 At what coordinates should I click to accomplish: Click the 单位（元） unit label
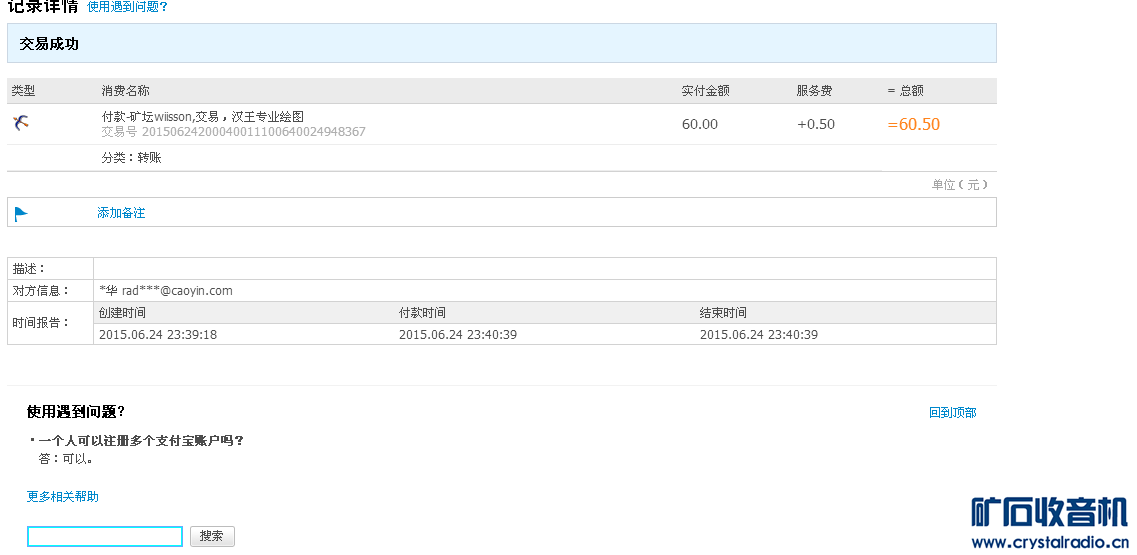click(960, 184)
